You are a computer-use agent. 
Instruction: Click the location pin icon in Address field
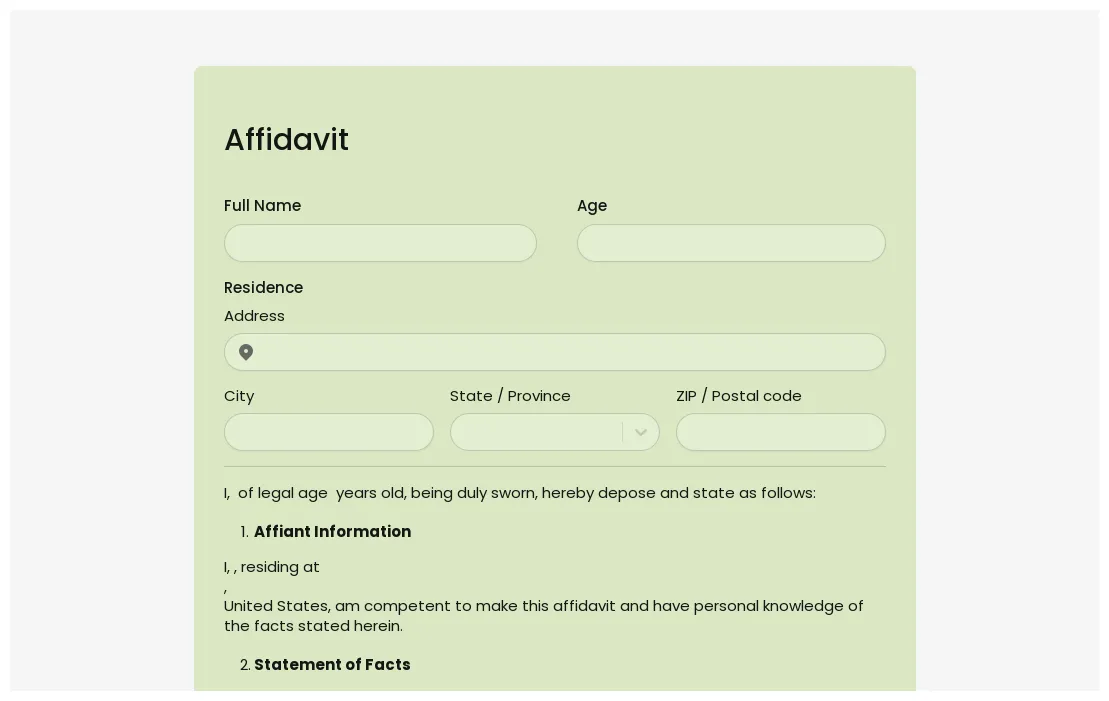(x=246, y=352)
